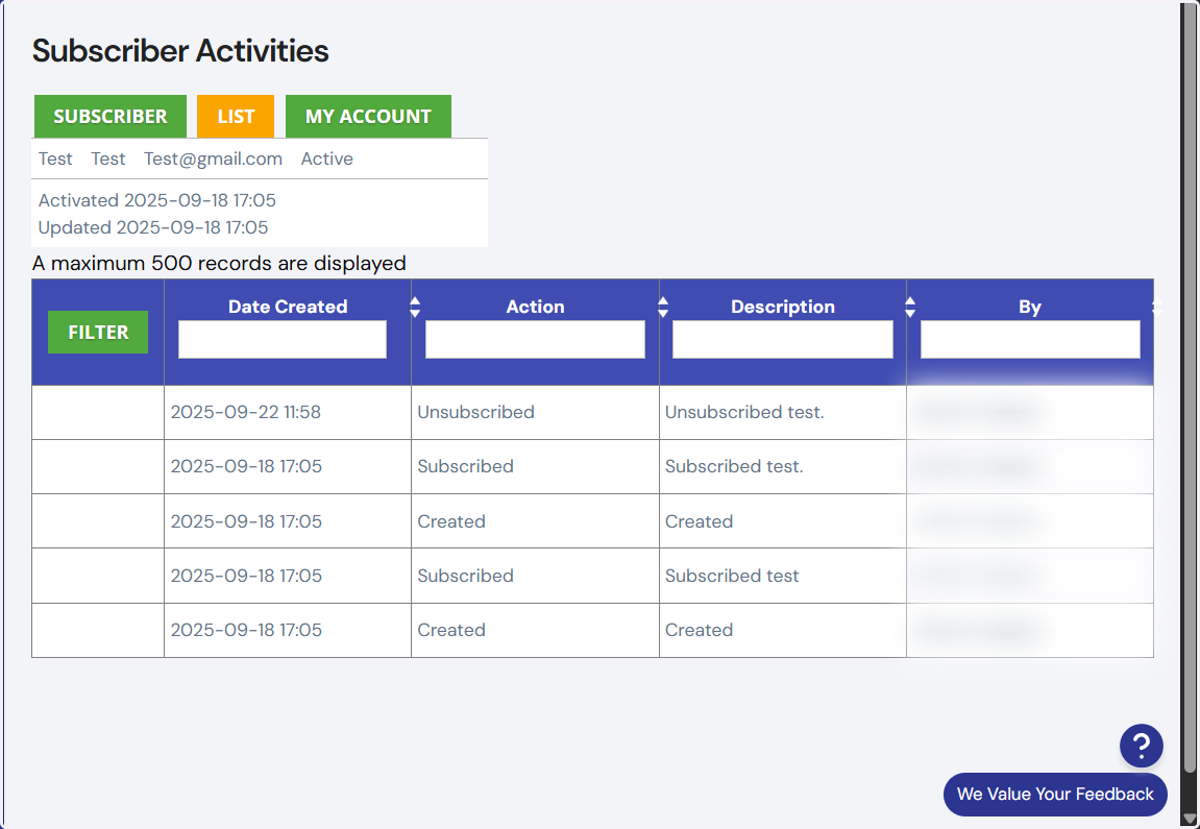
Task: Open We Value Your Feedback button
Action: 1055,794
